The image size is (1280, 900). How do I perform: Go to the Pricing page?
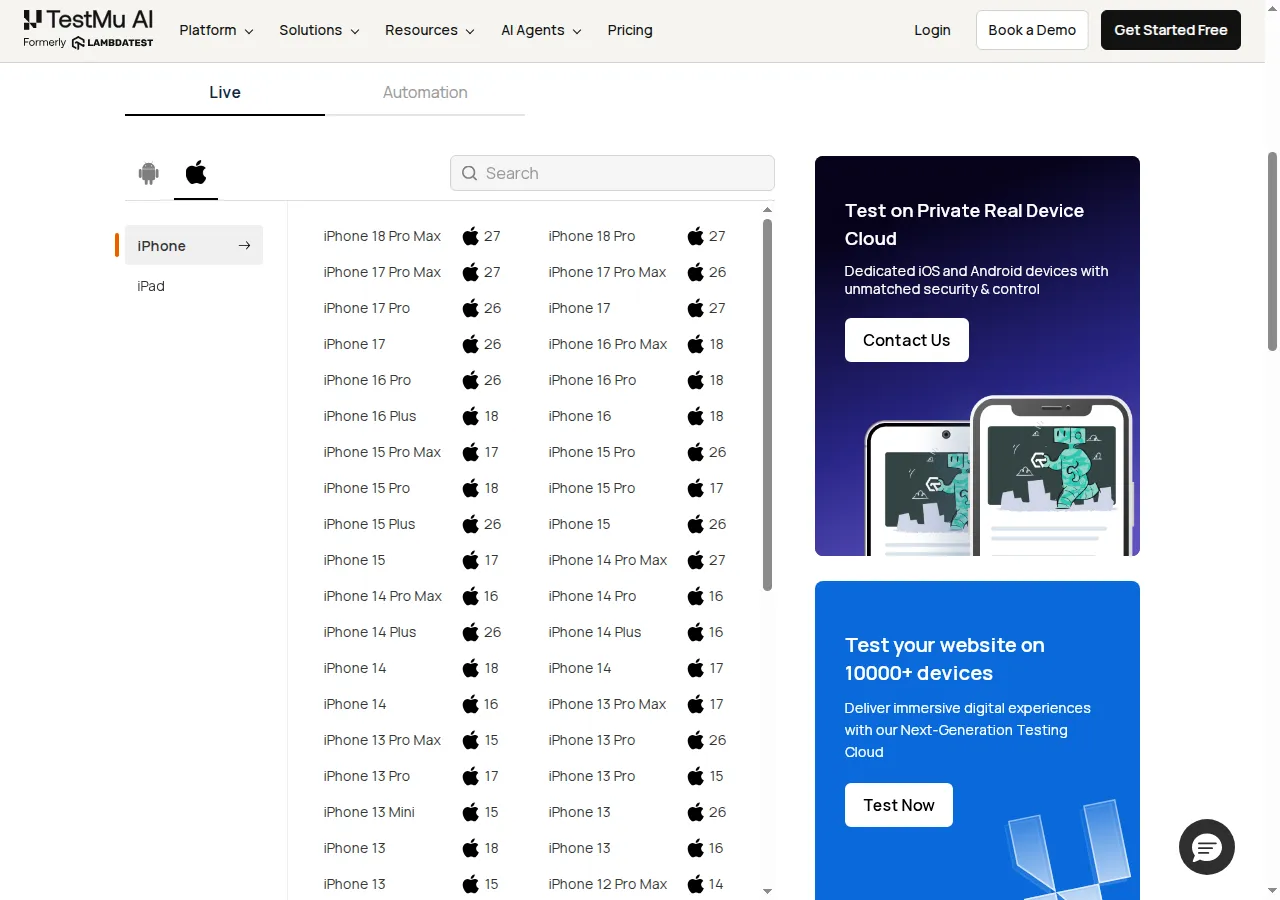coord(630,30)
